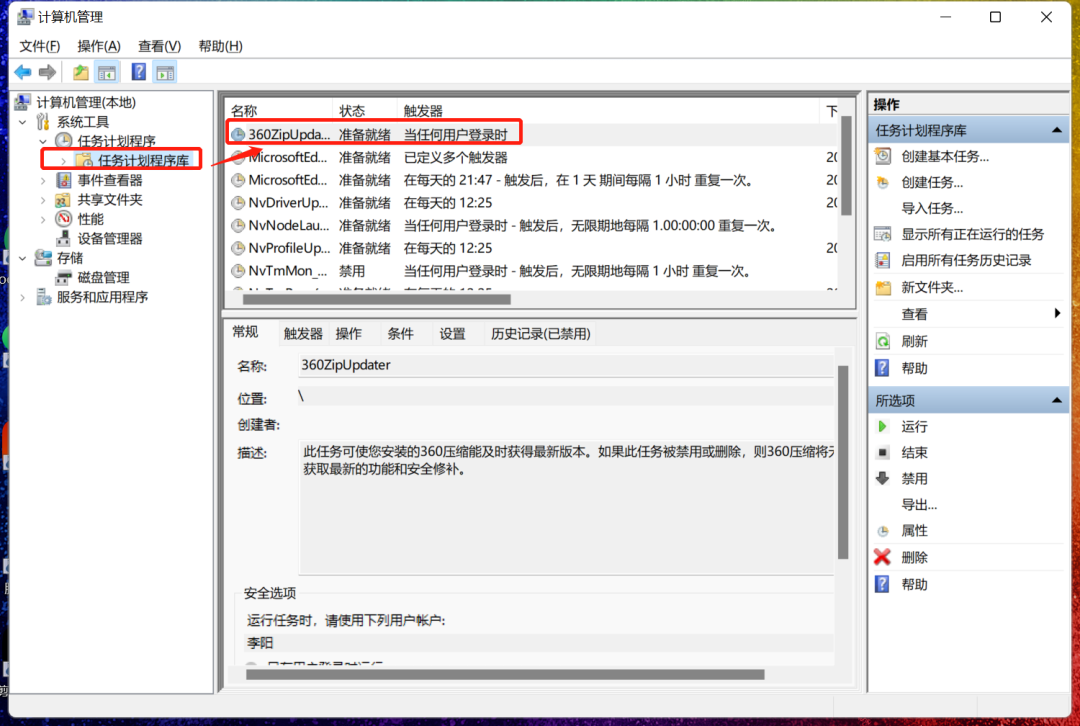Select the NvDriverUp... task row
This screenshot has width=1080, height=726.
[x=532, y=203]
